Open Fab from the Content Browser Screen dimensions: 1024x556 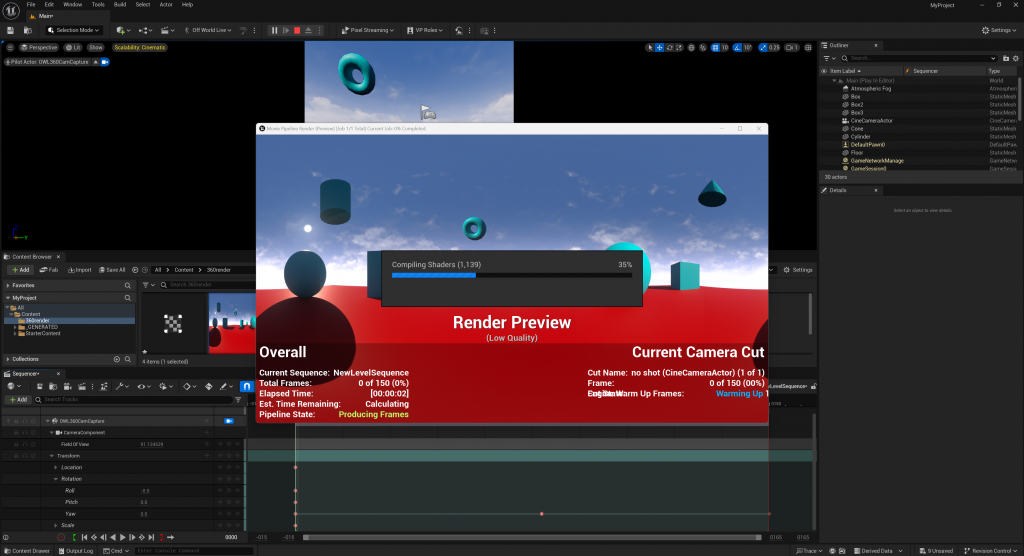49,270
